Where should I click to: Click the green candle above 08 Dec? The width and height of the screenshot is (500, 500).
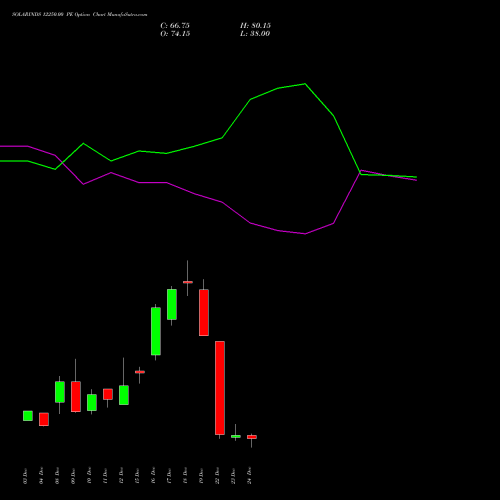click(60, 392)
